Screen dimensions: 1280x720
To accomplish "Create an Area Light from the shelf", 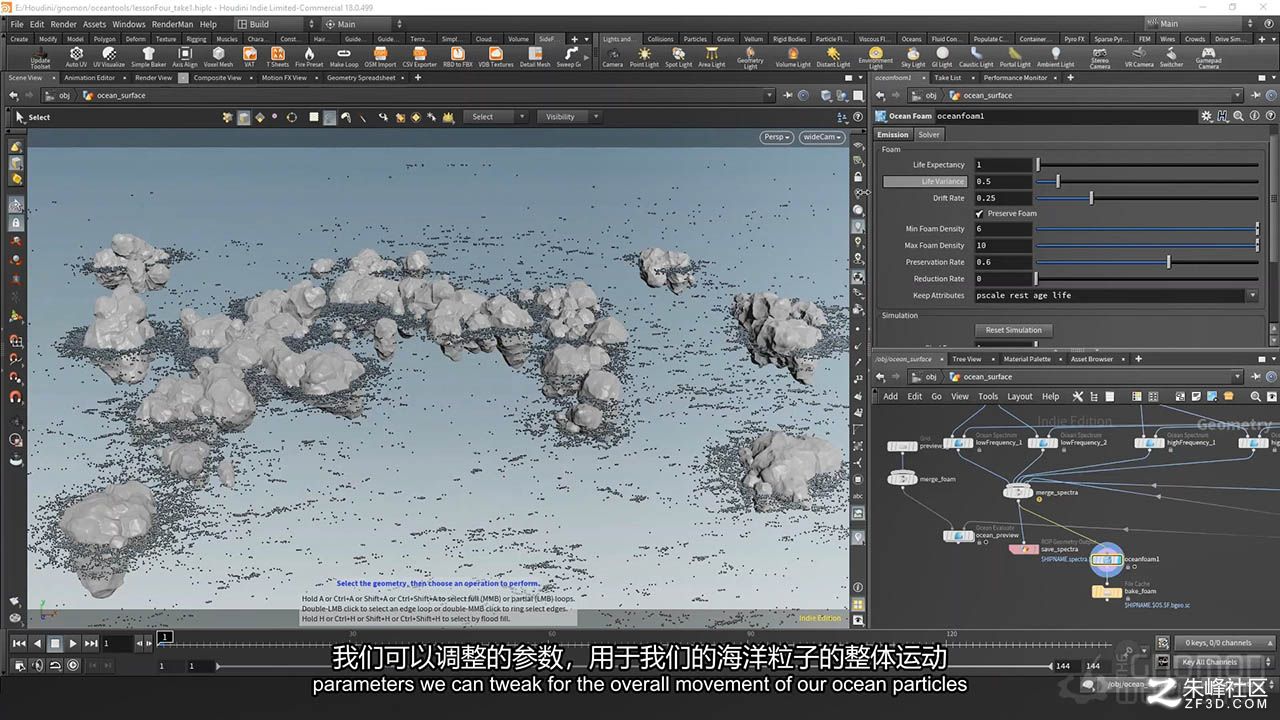I will click(x=711, y=57).
